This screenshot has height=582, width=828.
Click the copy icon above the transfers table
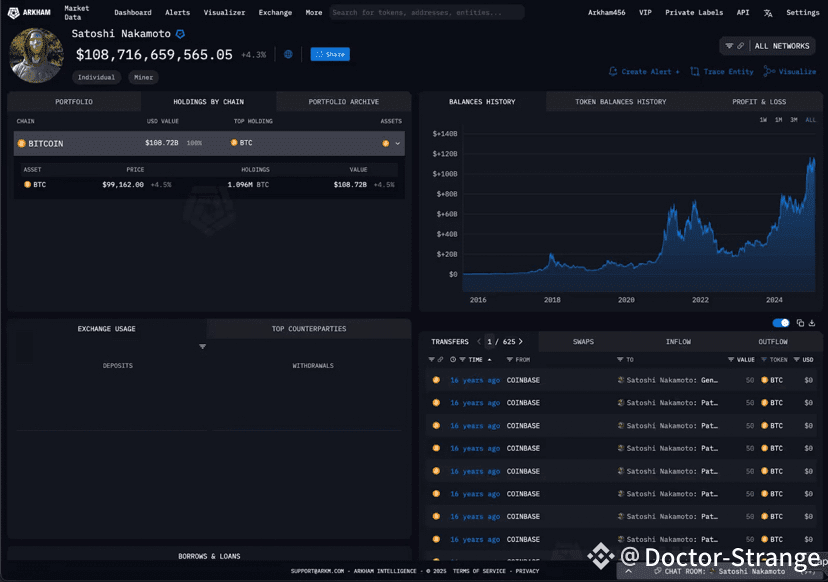tap(800, 323)
